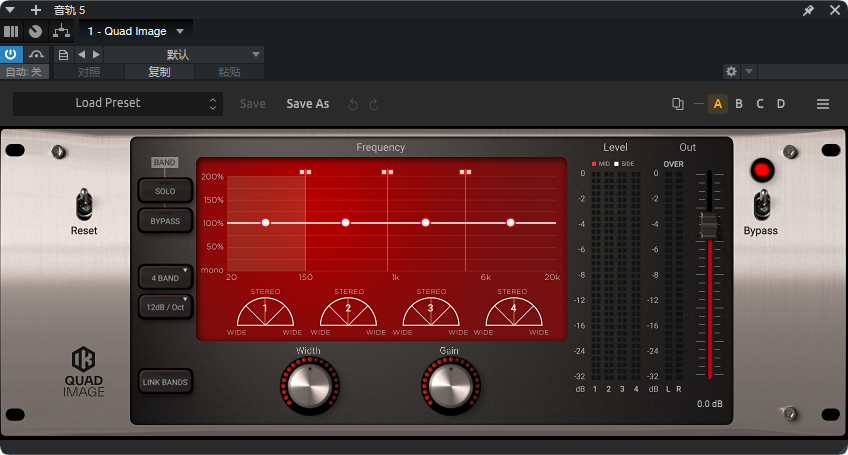Viewport: 848px width, 455px height.
Task: Toggle the band SOLO button
Action: click(x=165, y=191)
